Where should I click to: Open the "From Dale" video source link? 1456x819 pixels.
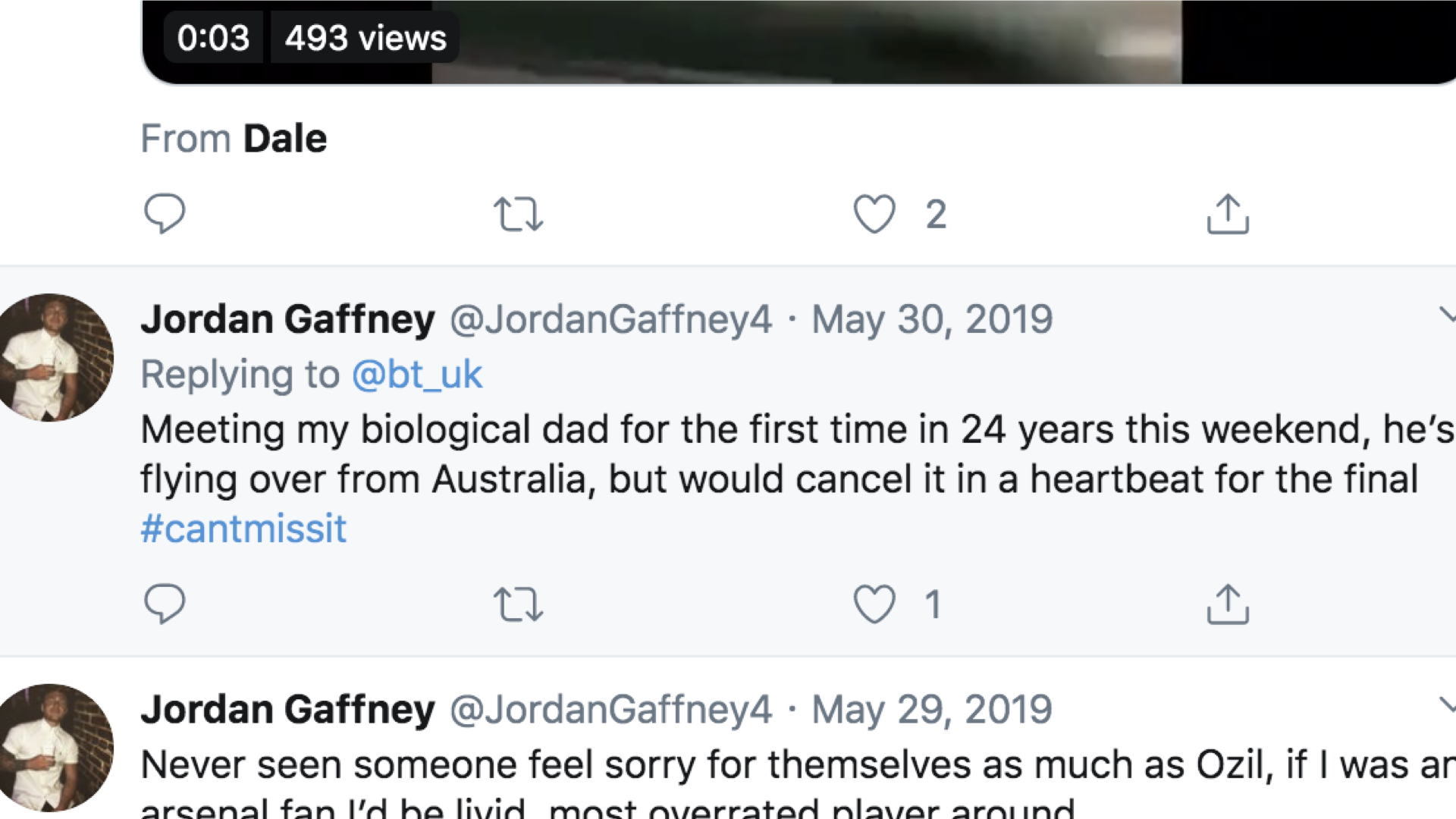click(x=285, y=139)
